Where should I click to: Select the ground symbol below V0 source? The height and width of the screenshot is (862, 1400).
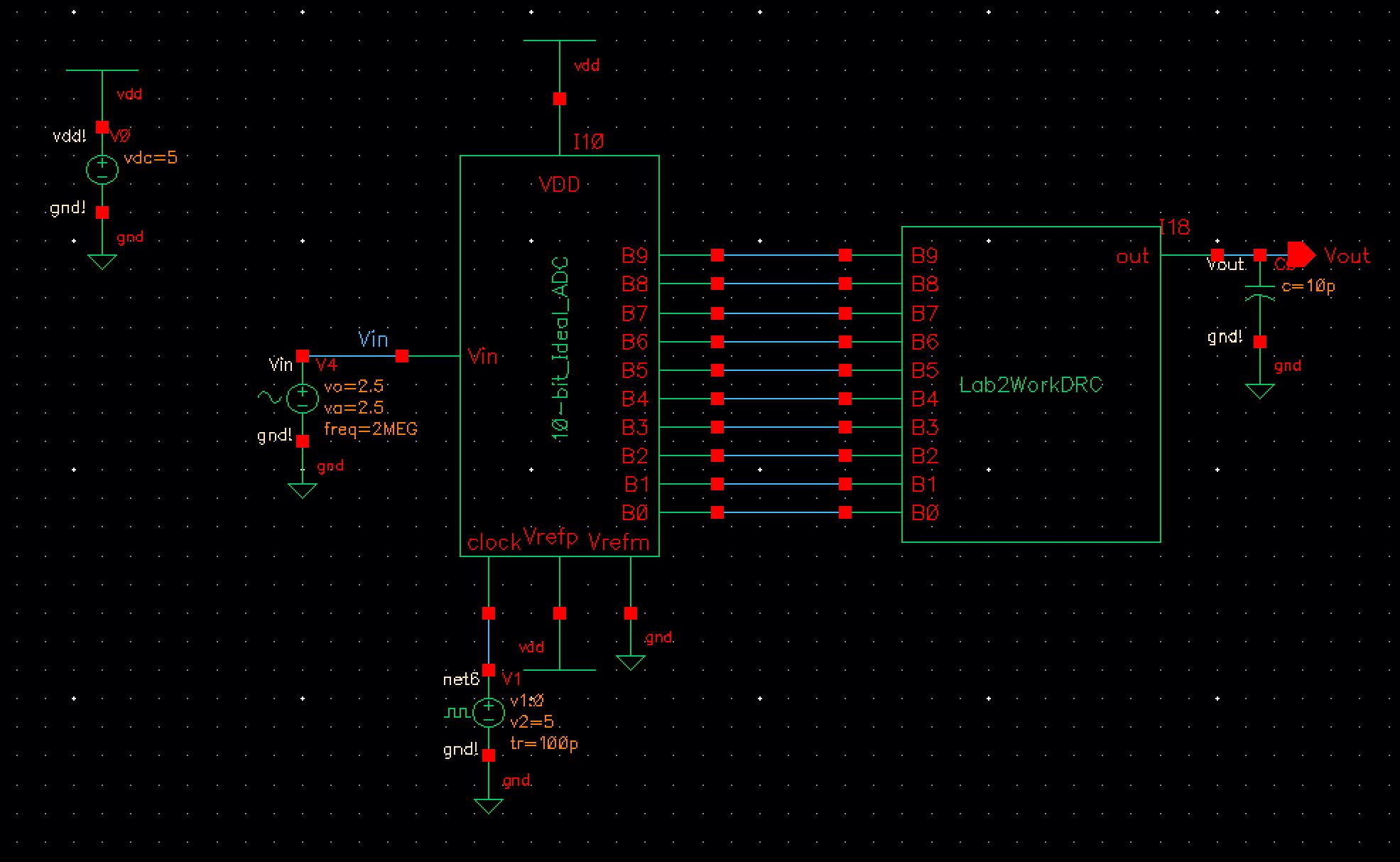pyautogui.click(x=102, y=262)
